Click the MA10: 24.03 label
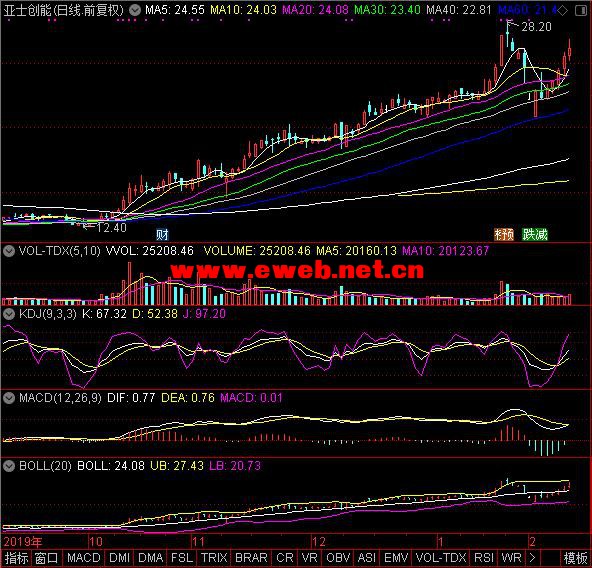This screenshot has width=592, height=568. [x=244, y=10]
